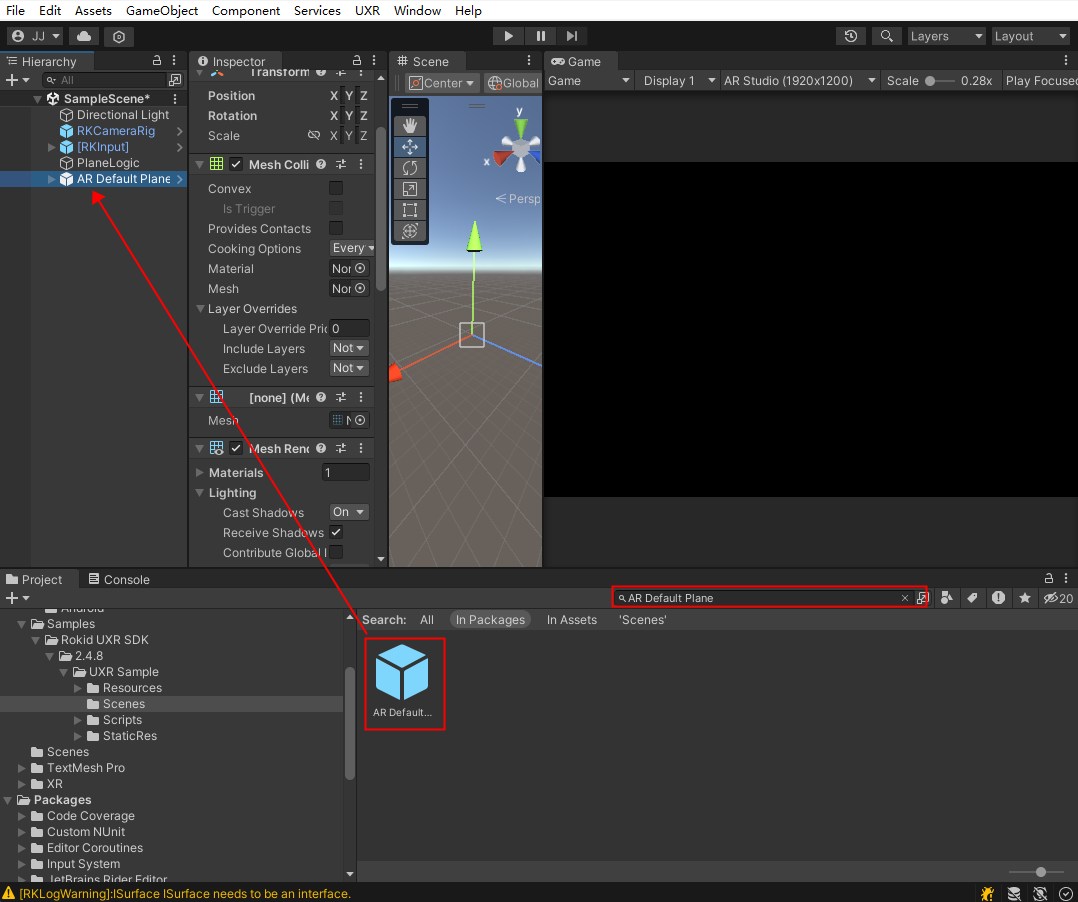The image size is (1078, 902).
Task: Click the 'Scenes' search filter token
Action: tap(643, 620)
